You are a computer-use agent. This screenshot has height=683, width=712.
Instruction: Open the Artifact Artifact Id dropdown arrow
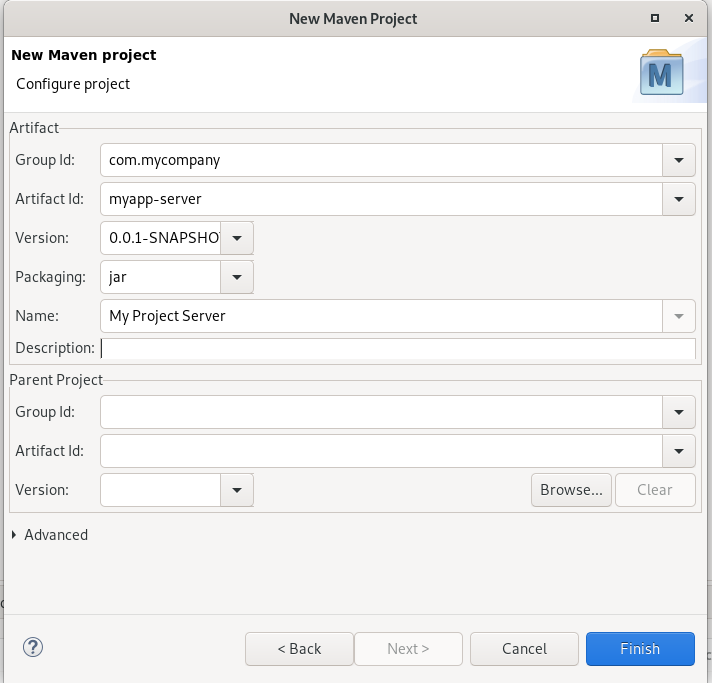point(679,199)
